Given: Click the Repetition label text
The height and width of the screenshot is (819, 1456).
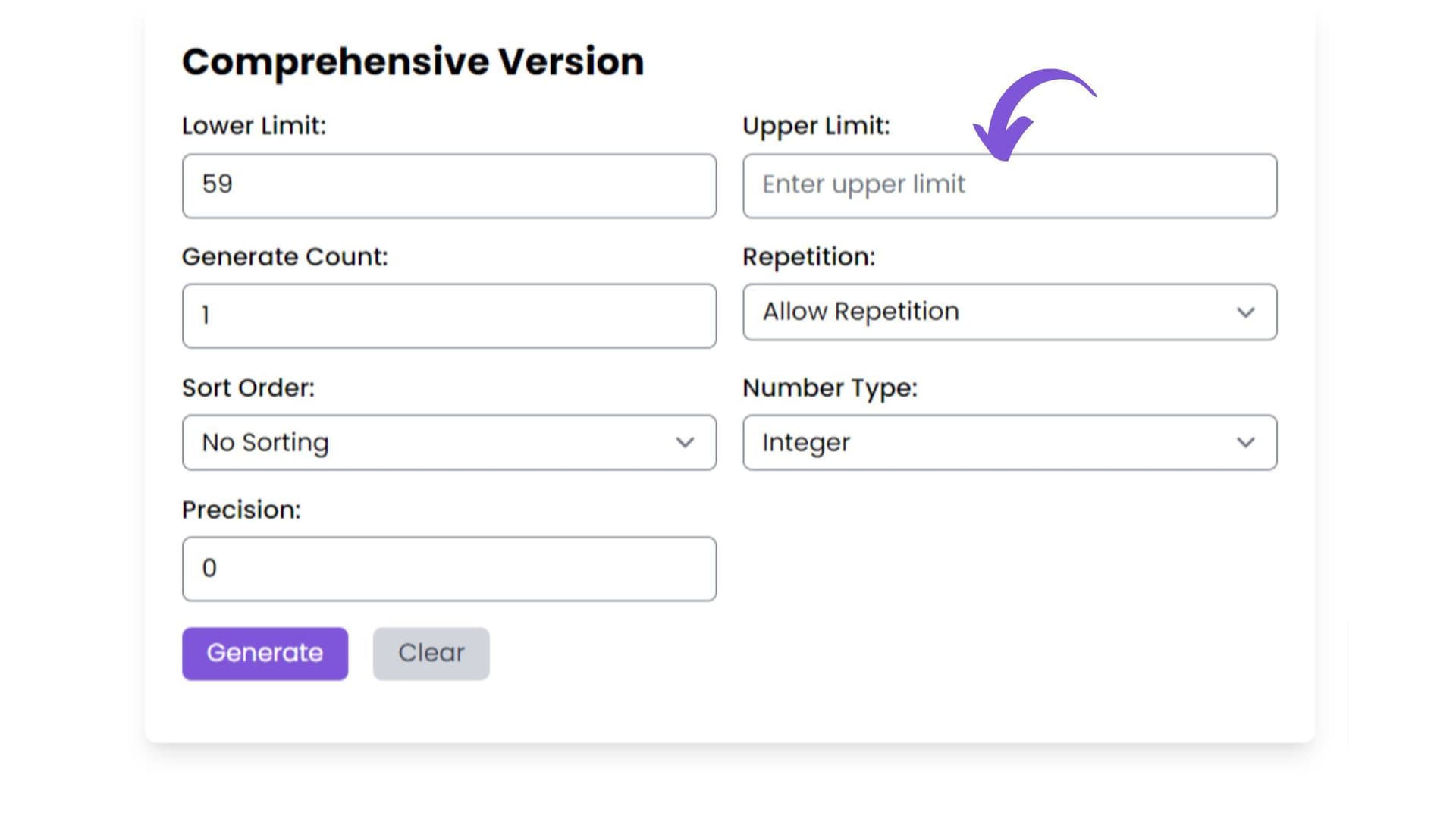Looking at the screenshot, I should tap(808, 257).
